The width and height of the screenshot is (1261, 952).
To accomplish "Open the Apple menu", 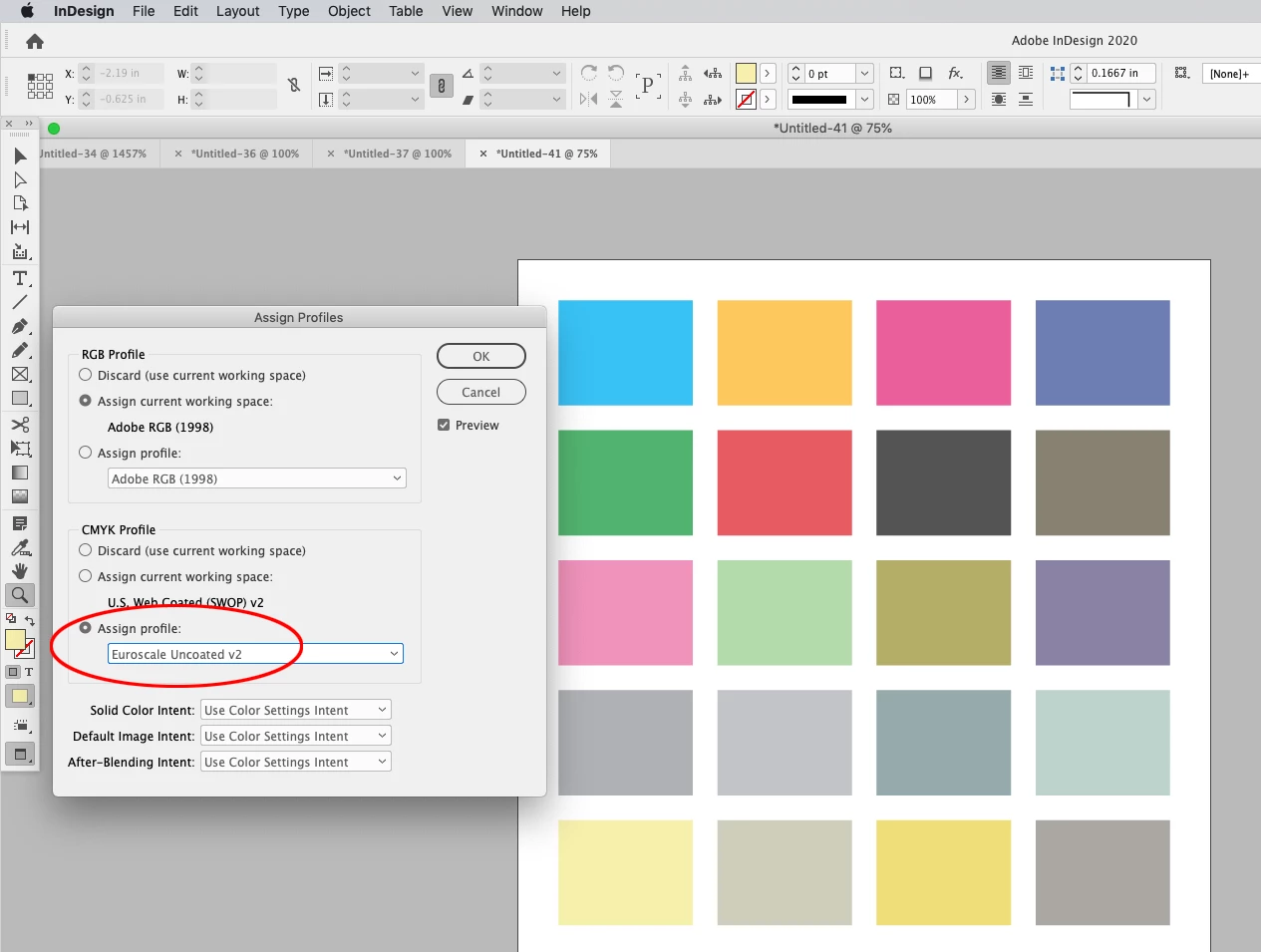I will click(27, 11).
